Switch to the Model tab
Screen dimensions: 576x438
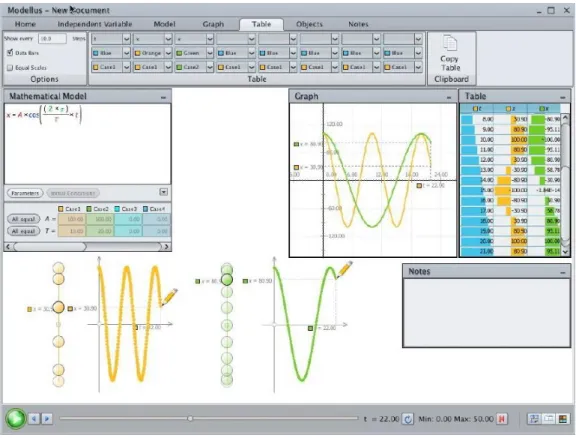pos(164,24)
